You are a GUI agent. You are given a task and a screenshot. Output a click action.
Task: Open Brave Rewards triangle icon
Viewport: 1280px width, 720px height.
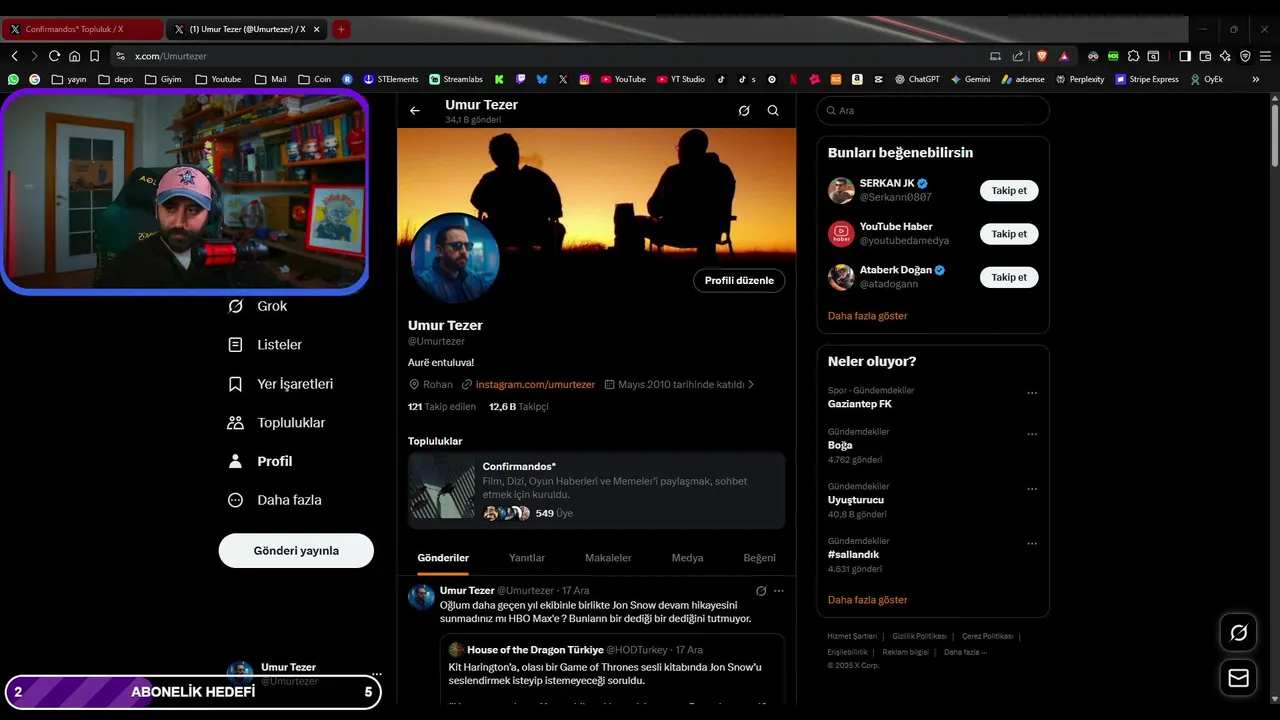tap(1064, 56)
